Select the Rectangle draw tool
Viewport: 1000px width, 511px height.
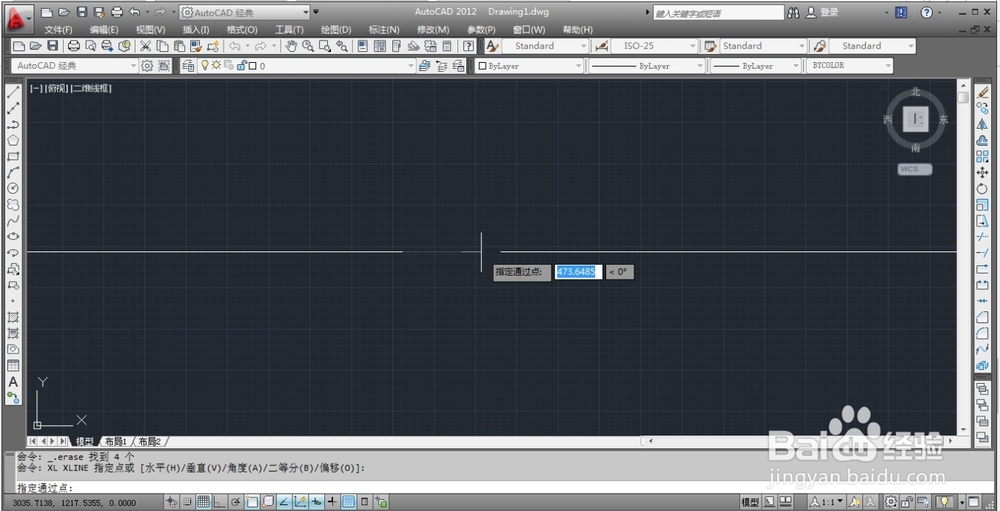[13, 156]
